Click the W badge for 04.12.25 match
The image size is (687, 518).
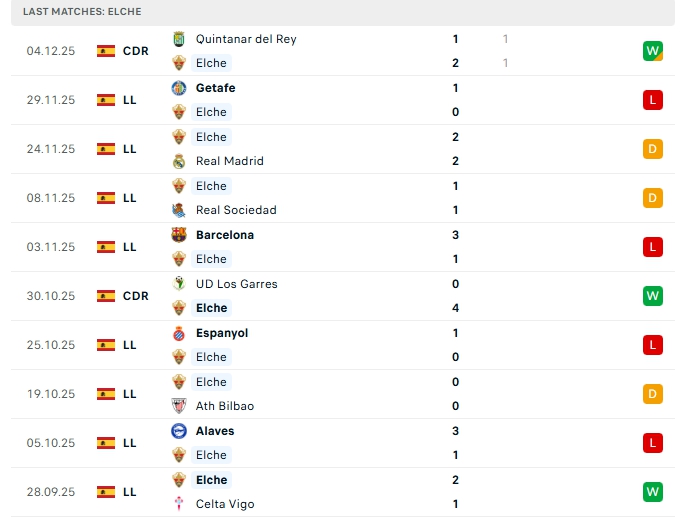(654, 51)
